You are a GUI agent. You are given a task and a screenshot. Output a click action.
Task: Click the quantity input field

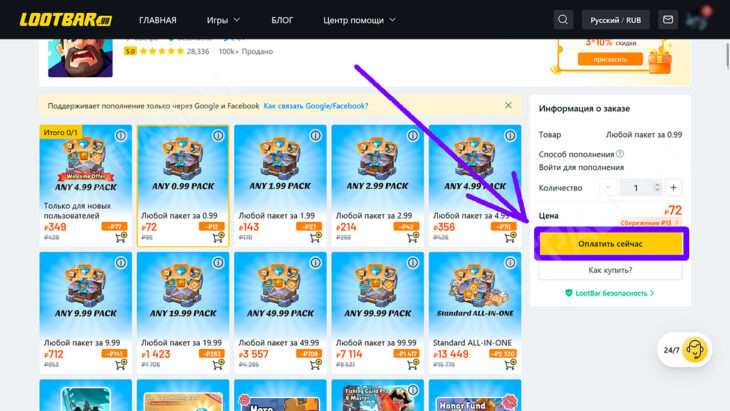click(x=636, y=187)
